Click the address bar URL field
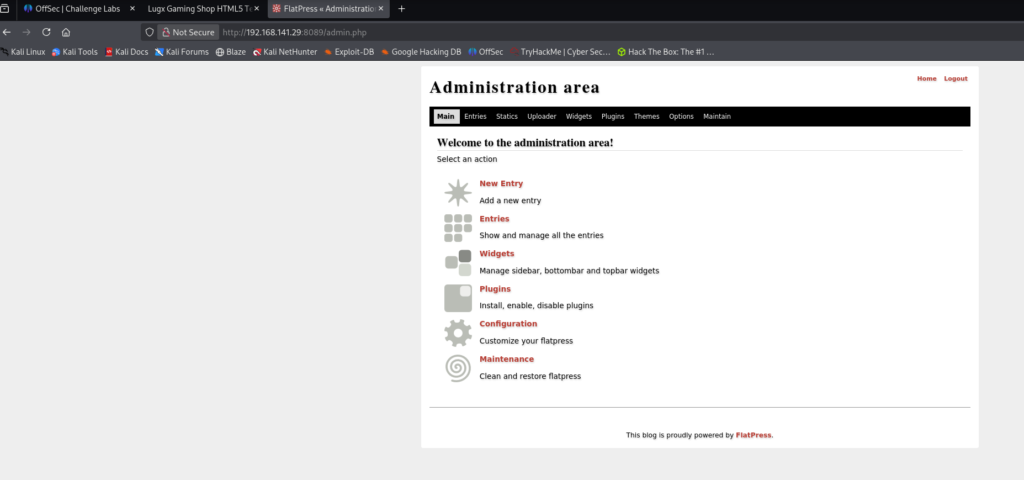 point(500,32)
